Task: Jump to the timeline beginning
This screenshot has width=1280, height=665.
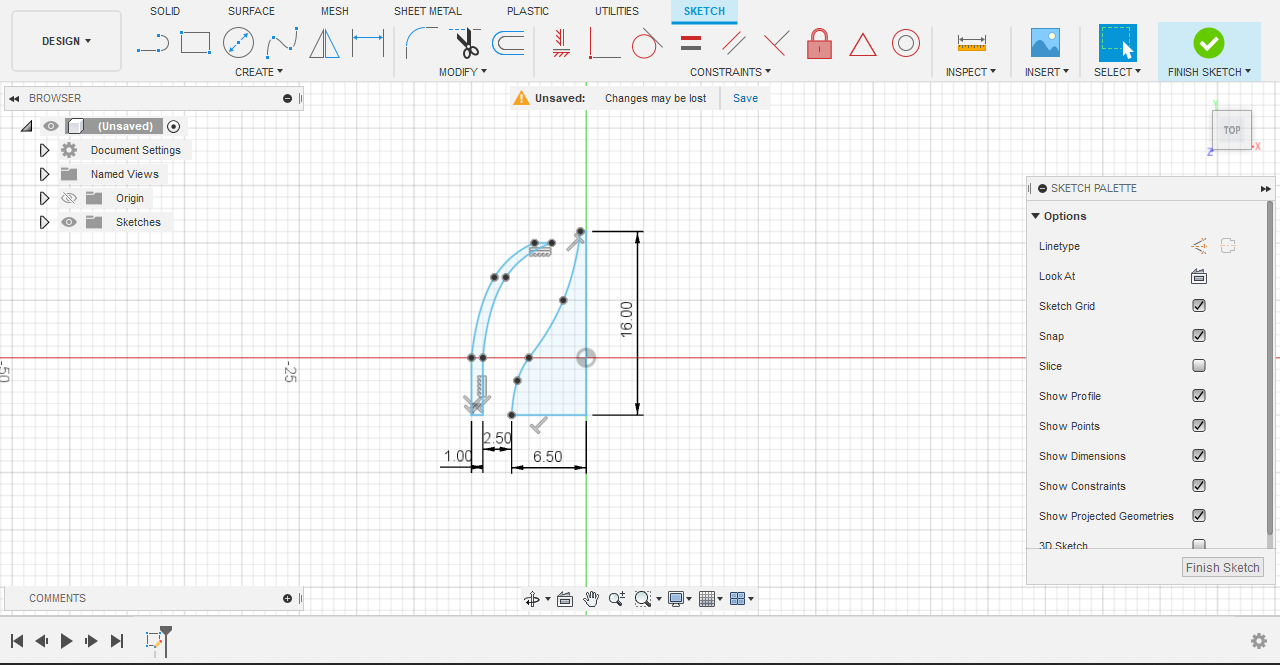Action: pyautogui.click(x=17, y=641)
